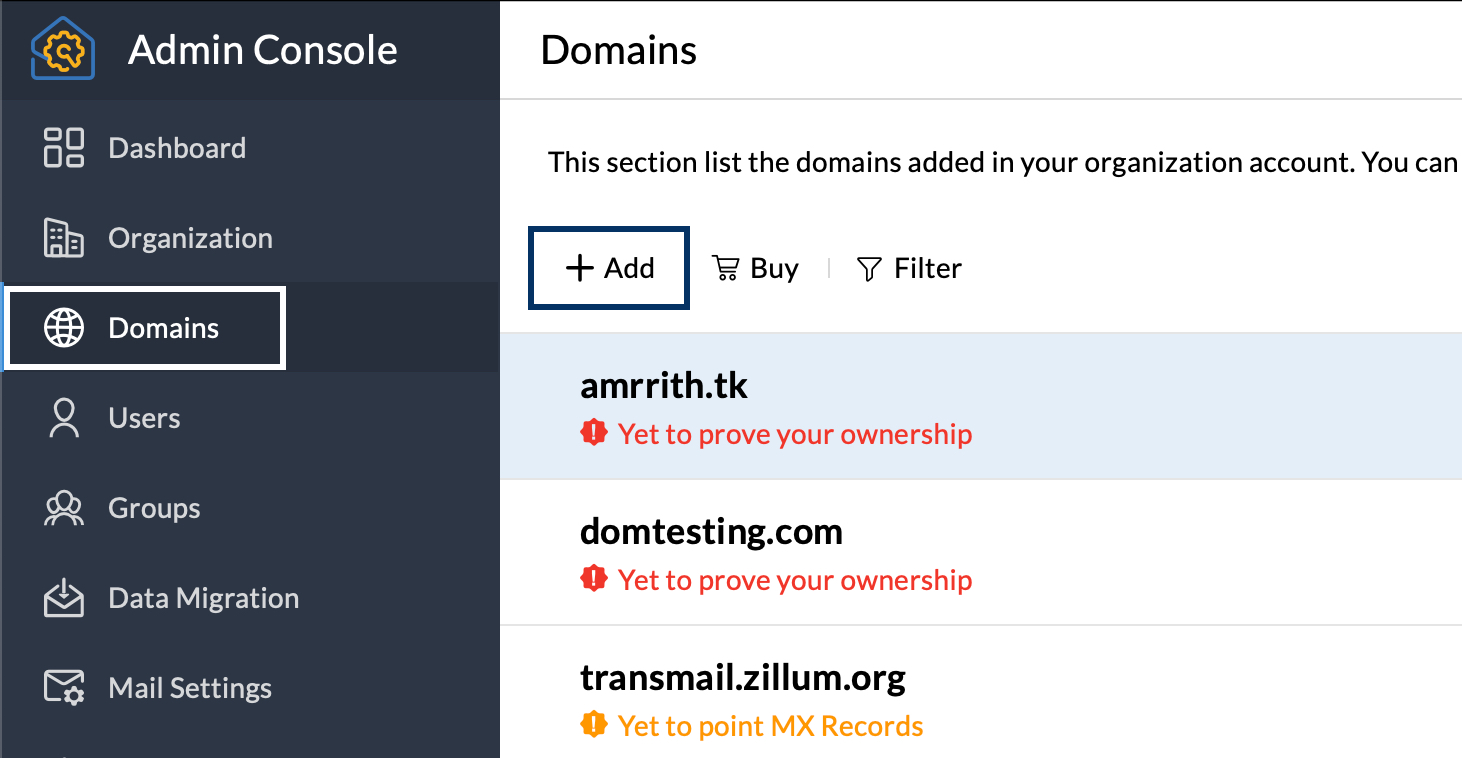Select the Groups people icon
Screen dimensions: 1462x758
62,507
